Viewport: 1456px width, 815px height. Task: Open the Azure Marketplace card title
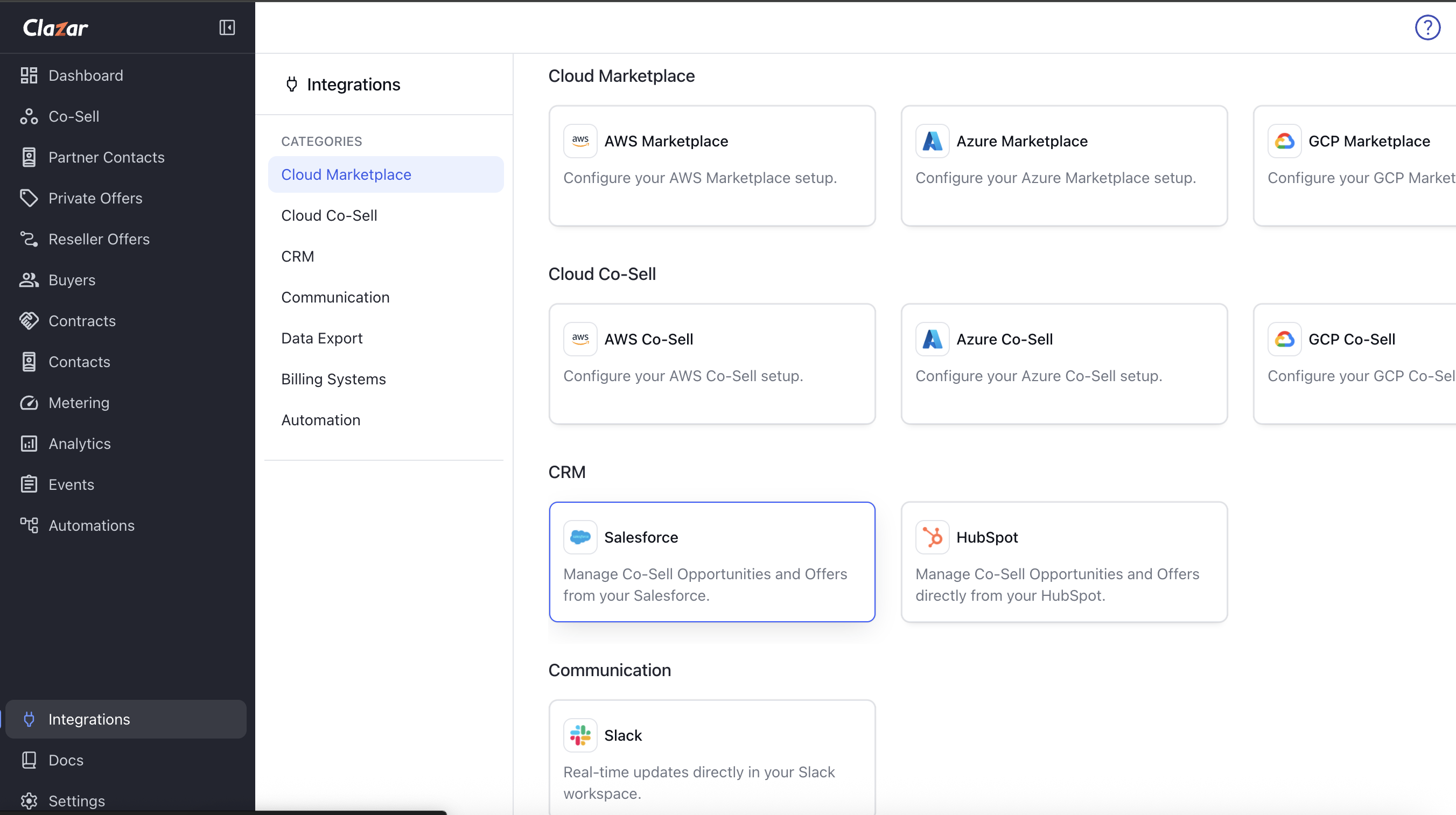(1021, 140)
